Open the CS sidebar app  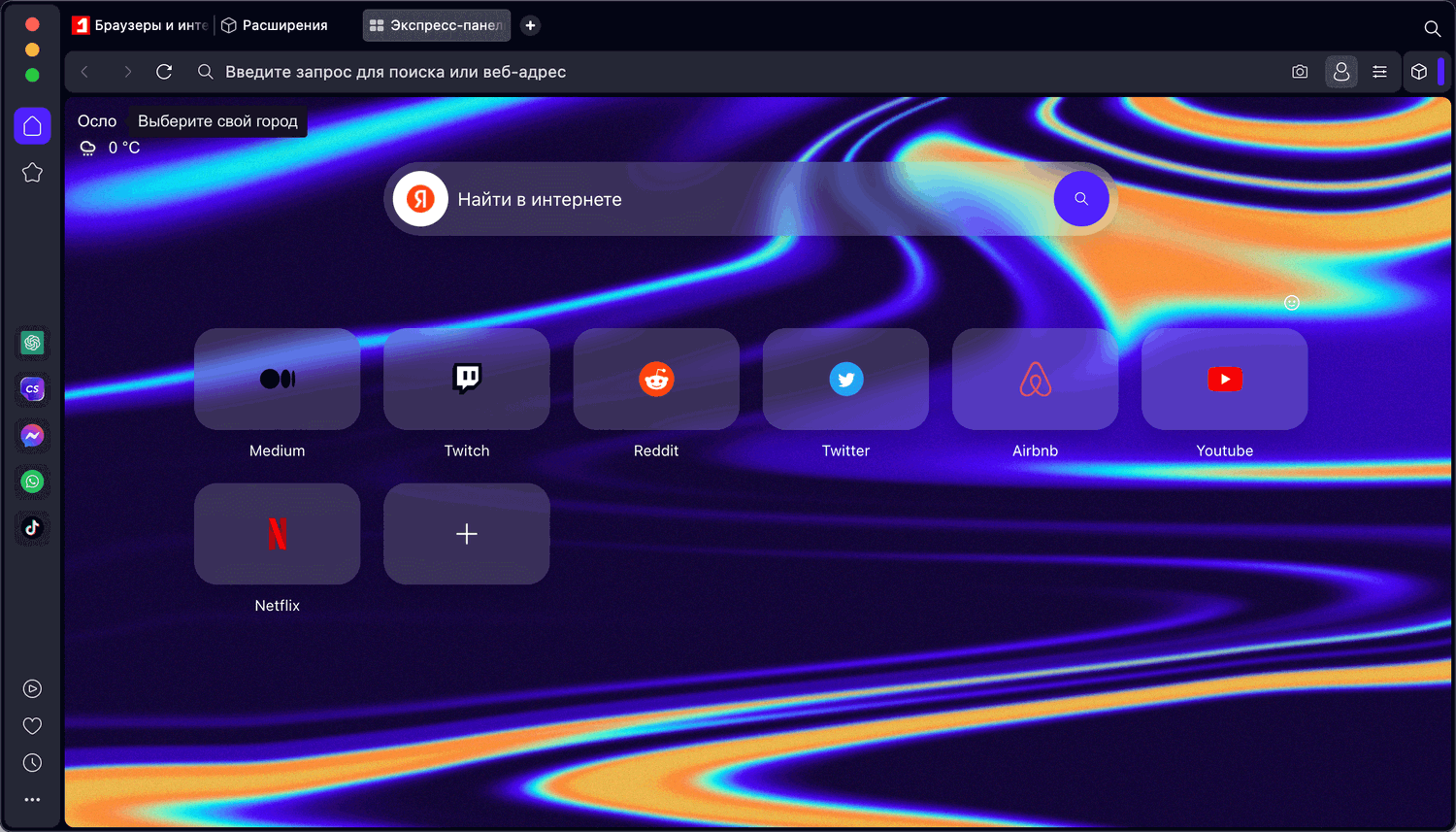[32, 389]
